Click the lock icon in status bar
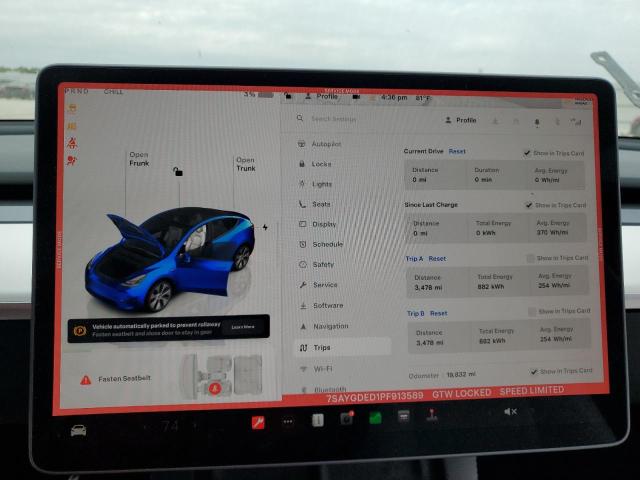The image size is (640, 480). (288, 96)
